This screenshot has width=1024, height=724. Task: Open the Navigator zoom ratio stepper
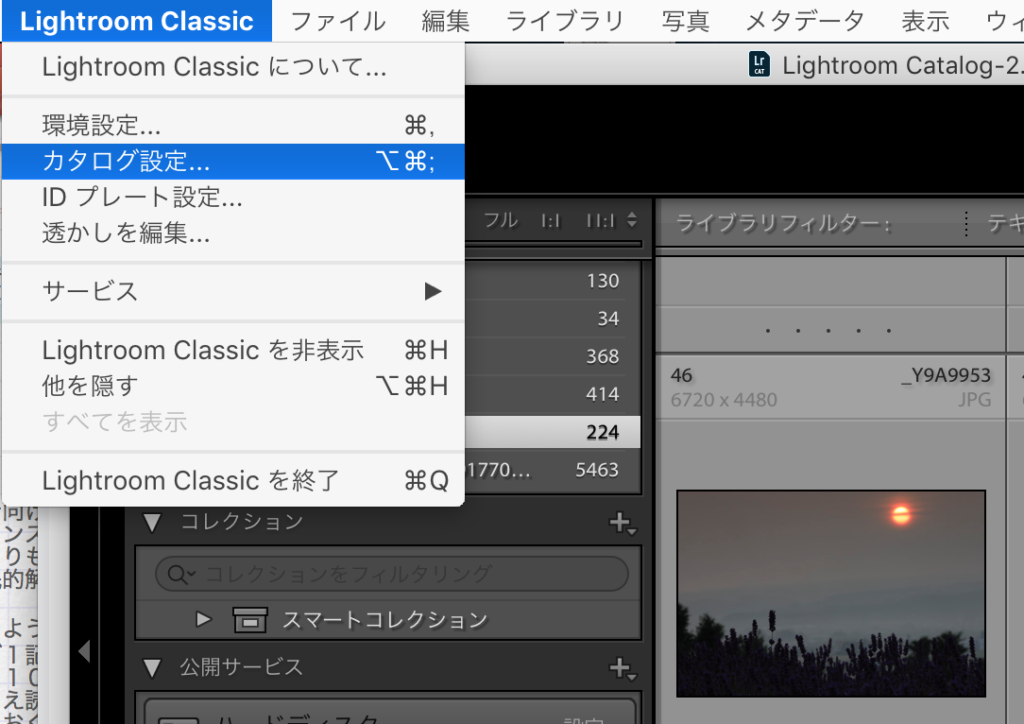click(x=632, y=219)
